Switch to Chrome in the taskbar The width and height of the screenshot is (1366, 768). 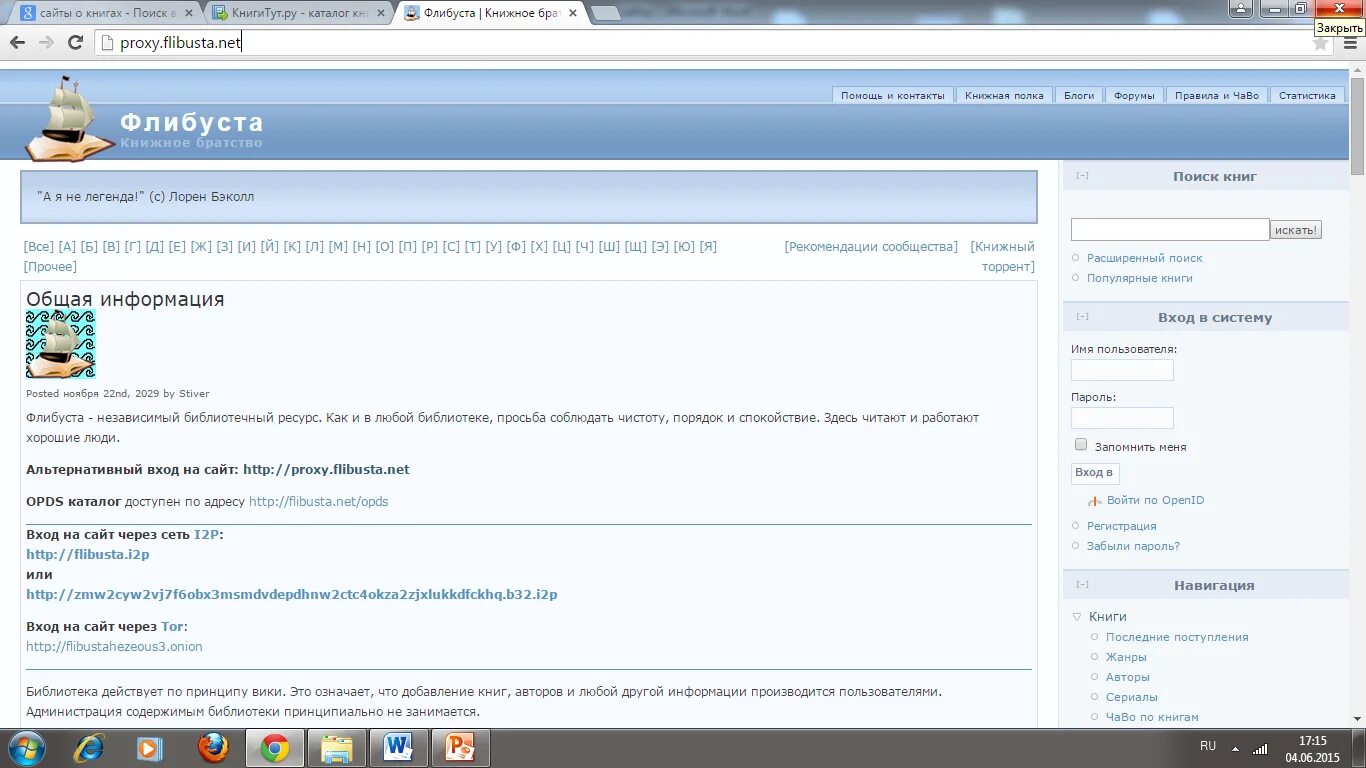275,748
